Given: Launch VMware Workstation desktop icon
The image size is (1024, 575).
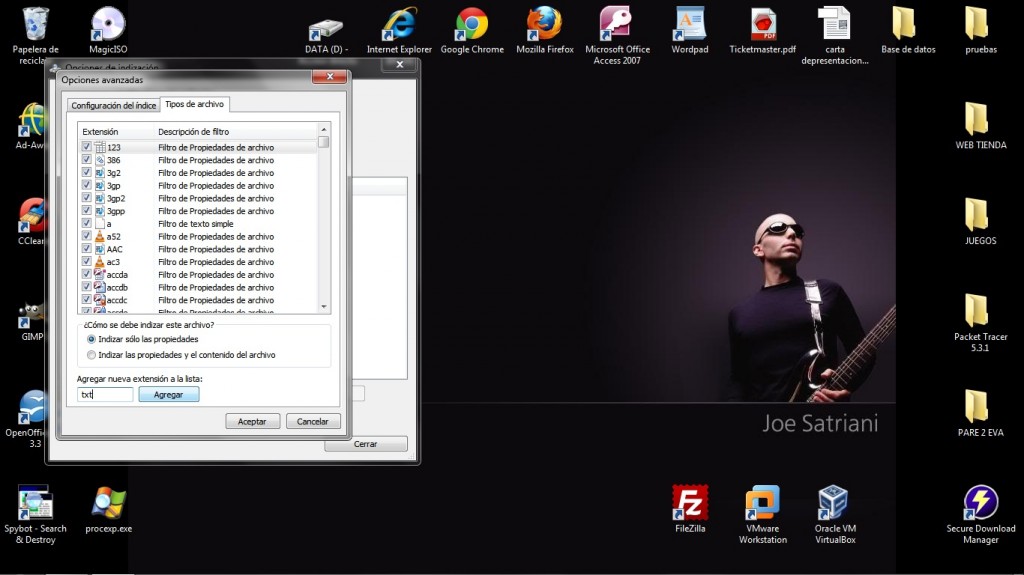Looking at the screenshot, I should click(x=762, y=504).
